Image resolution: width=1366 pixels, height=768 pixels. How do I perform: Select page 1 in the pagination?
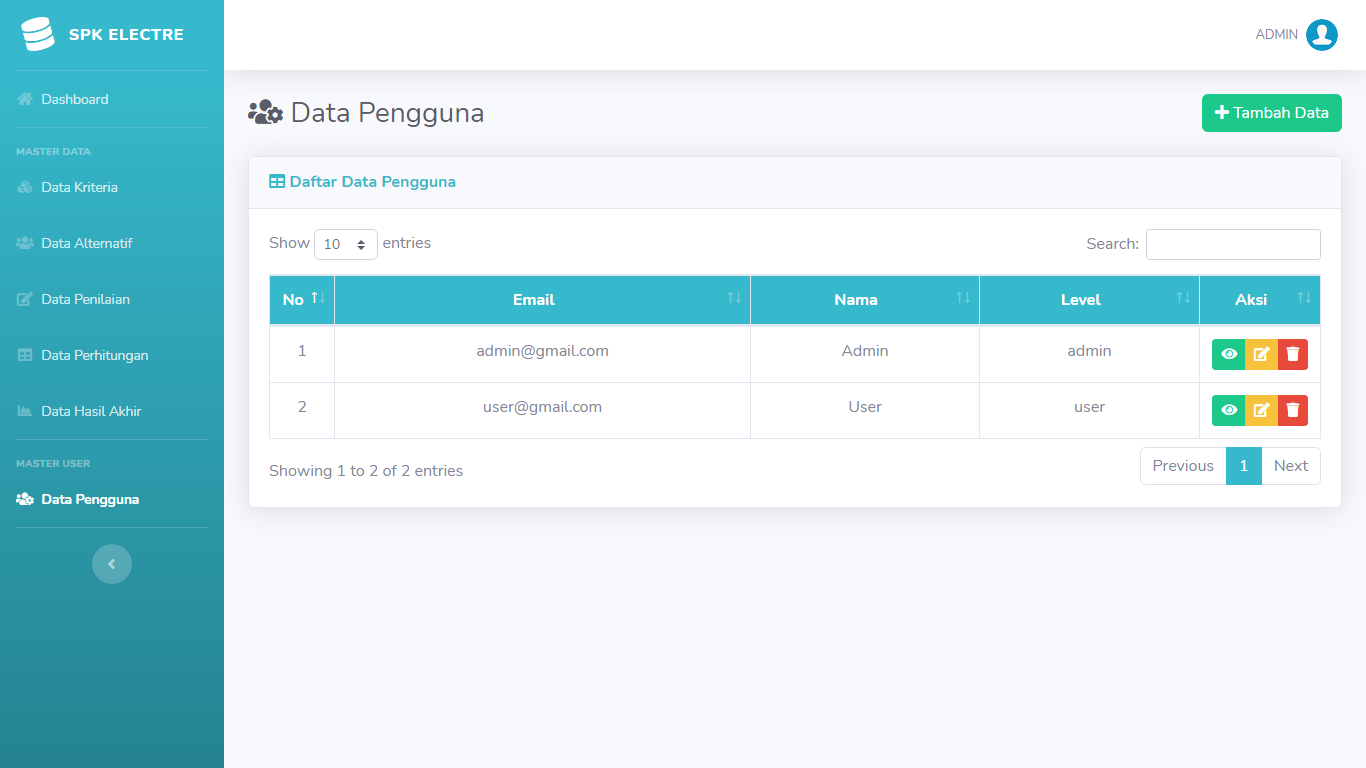coord(1244,466)
